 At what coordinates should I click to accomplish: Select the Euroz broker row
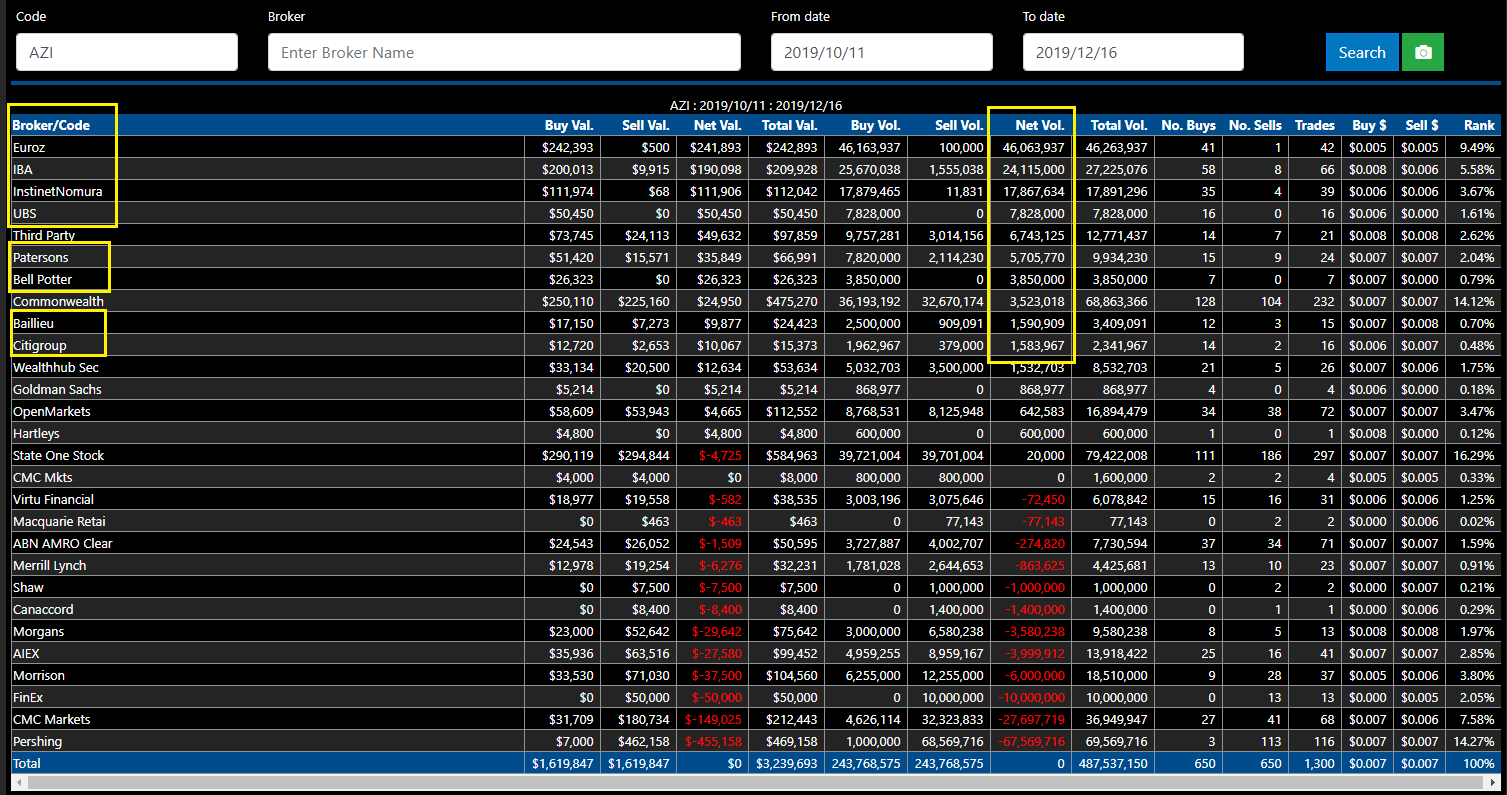point(754,147)
